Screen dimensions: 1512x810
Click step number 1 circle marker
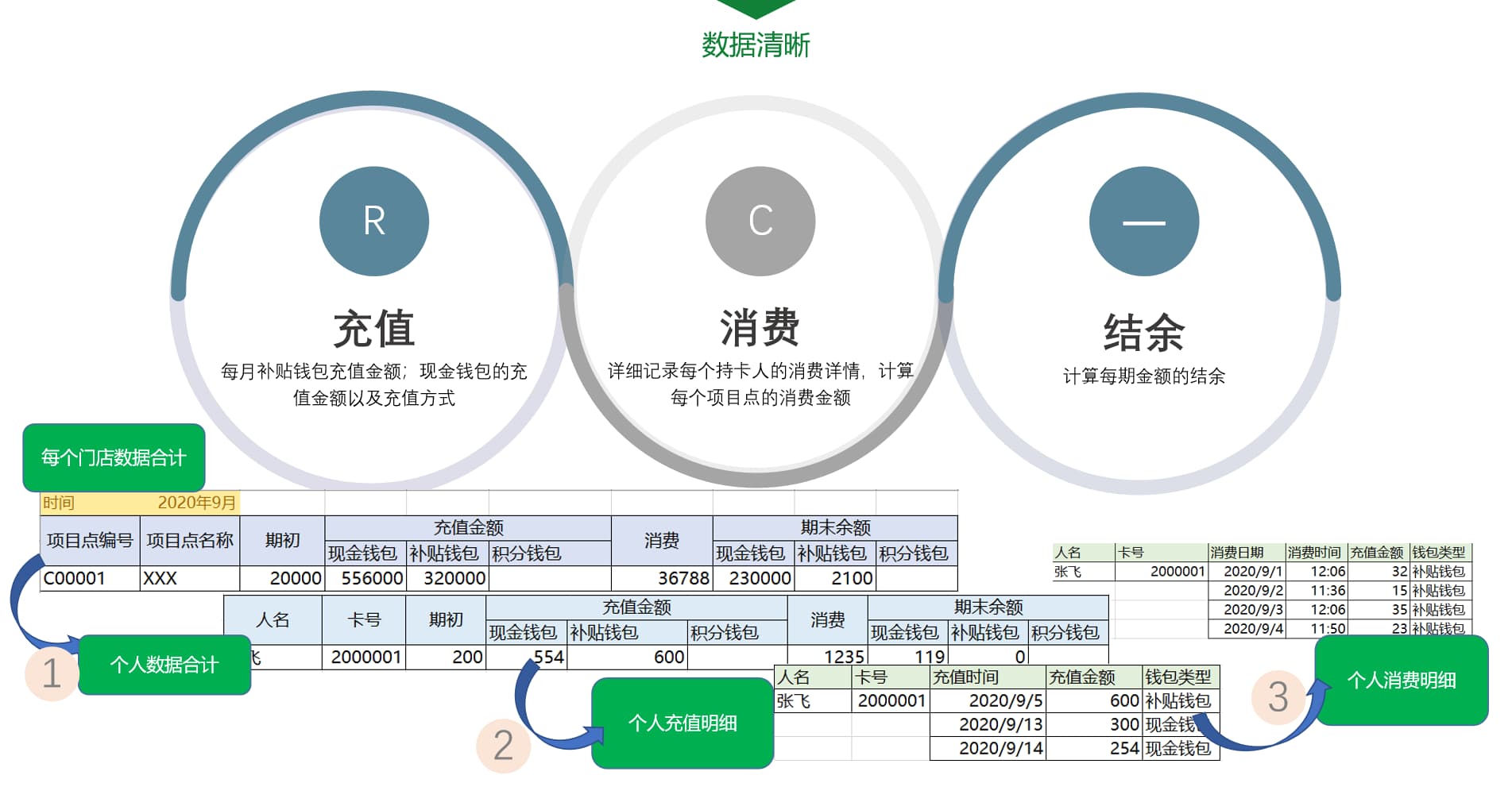(50, 673)
